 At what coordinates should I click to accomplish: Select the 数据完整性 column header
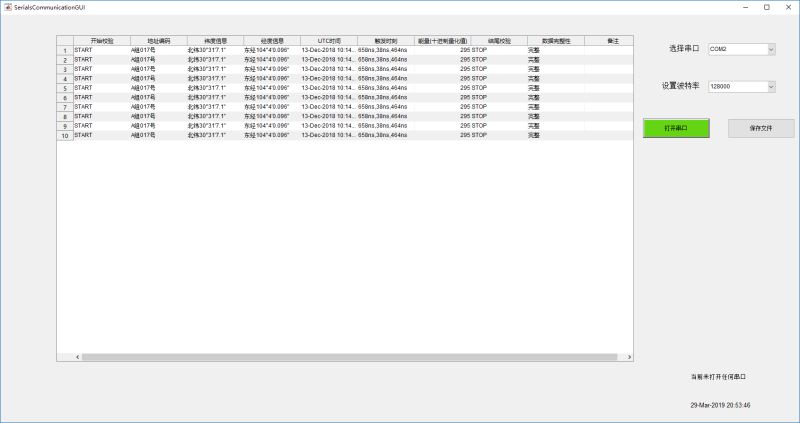click(556, 41)
